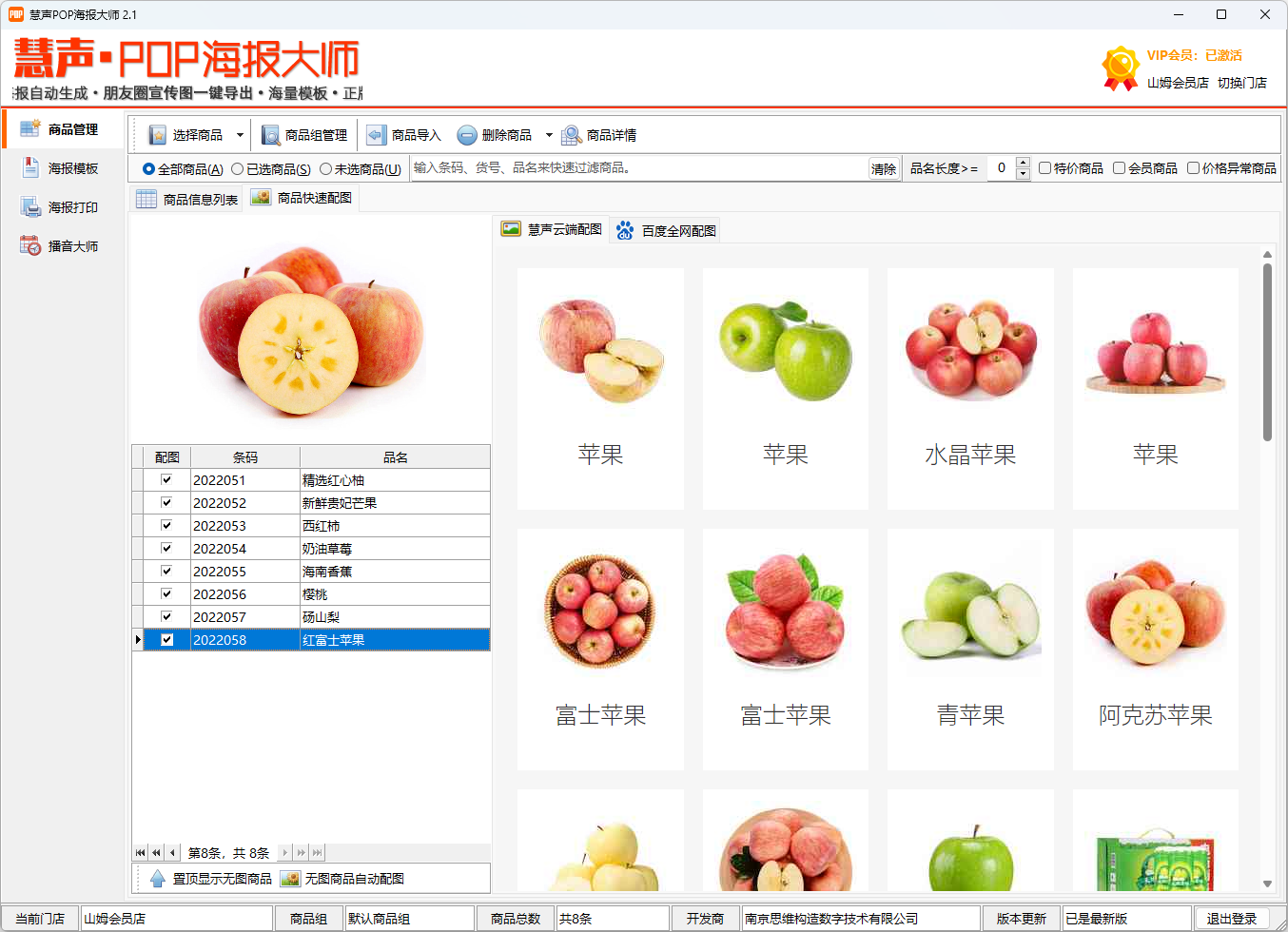
Task: Expand the dropdown next to 删除商品
Action: pyautogui.click(x=549, y=134)
